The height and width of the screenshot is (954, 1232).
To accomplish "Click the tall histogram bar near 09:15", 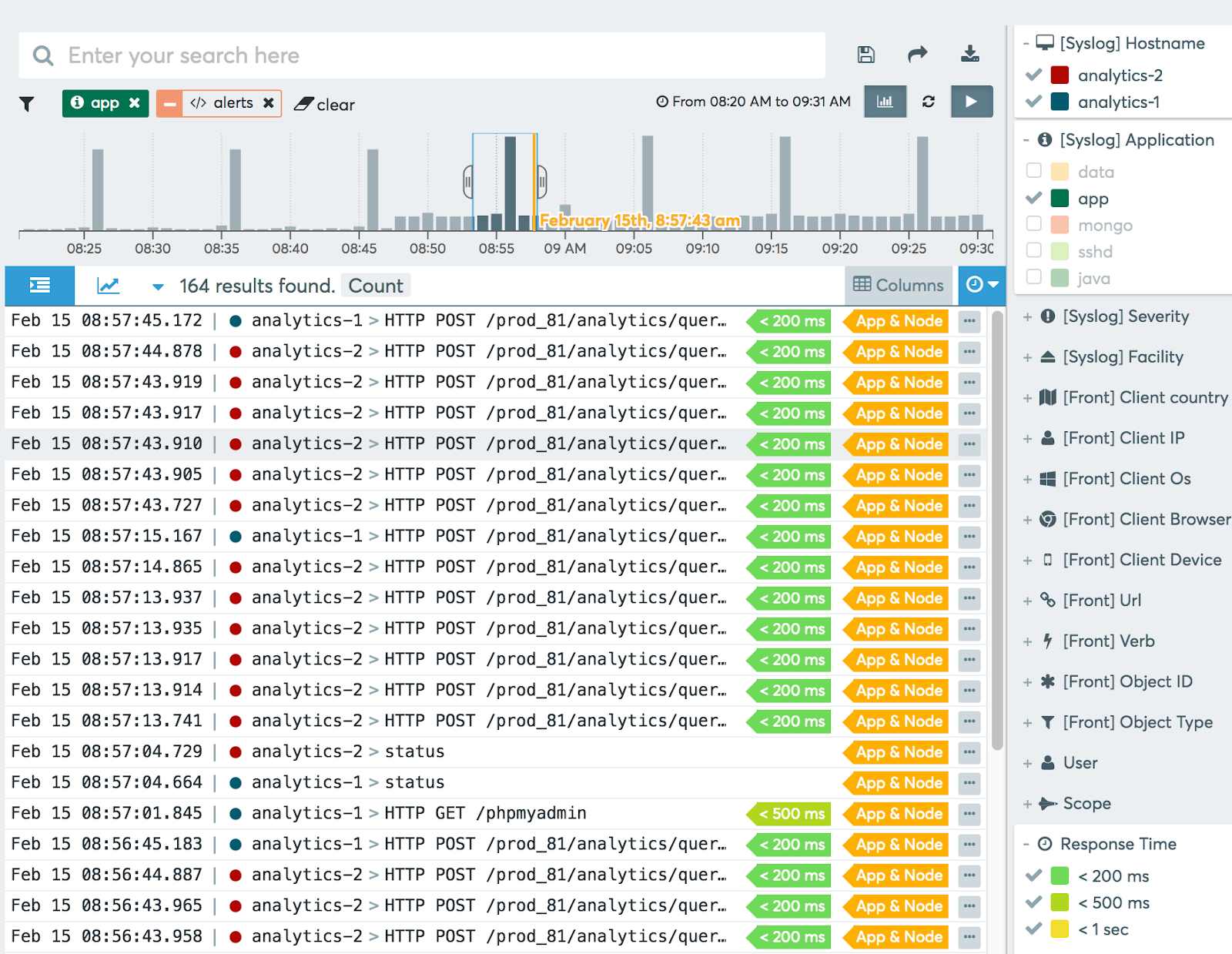I will (785, 183).
